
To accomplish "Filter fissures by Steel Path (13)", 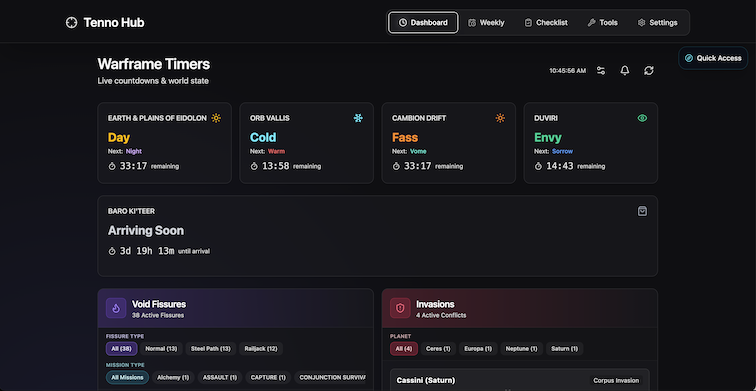I will 211,349.
